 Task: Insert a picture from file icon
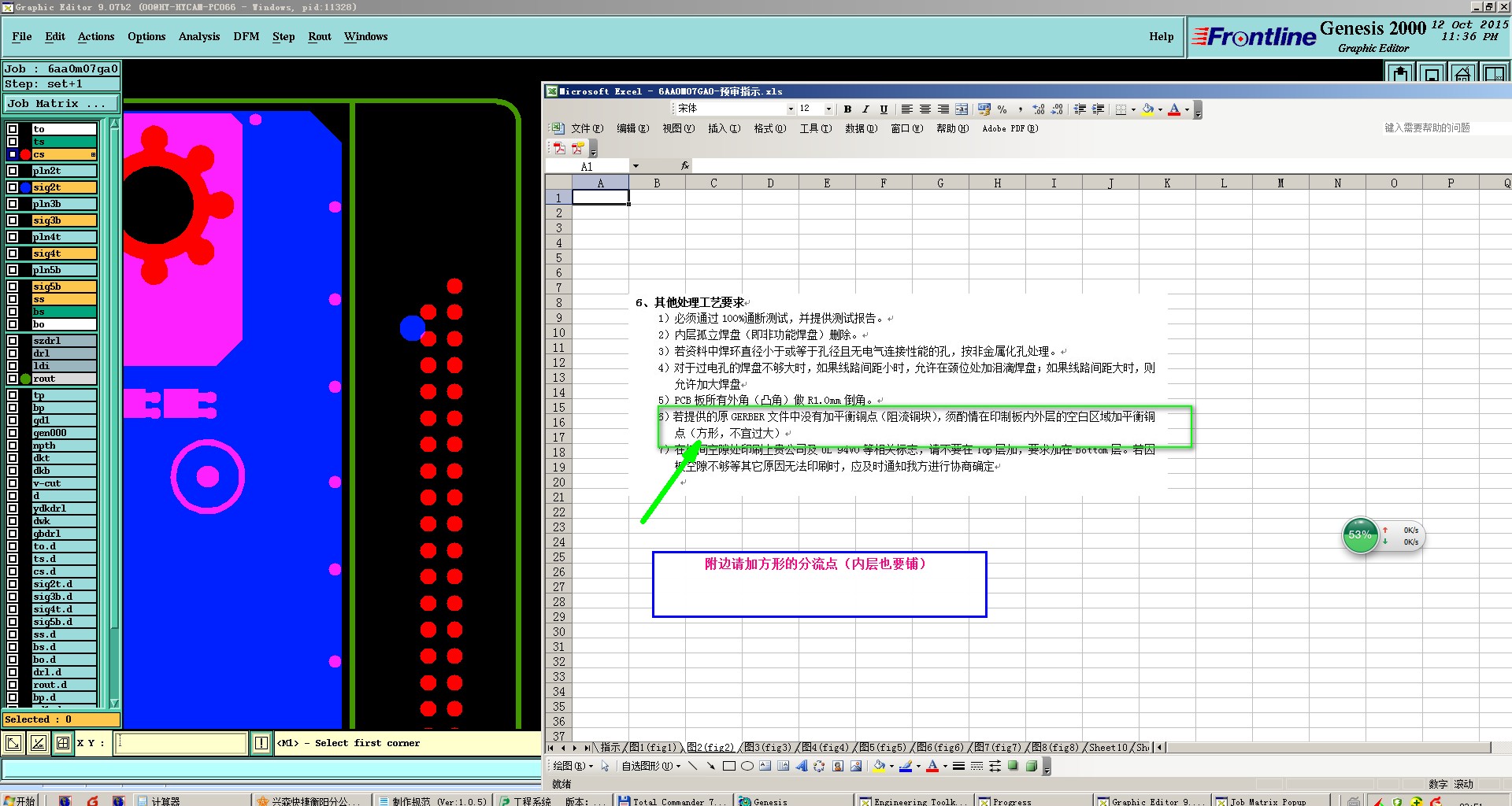tap(856, 766)
